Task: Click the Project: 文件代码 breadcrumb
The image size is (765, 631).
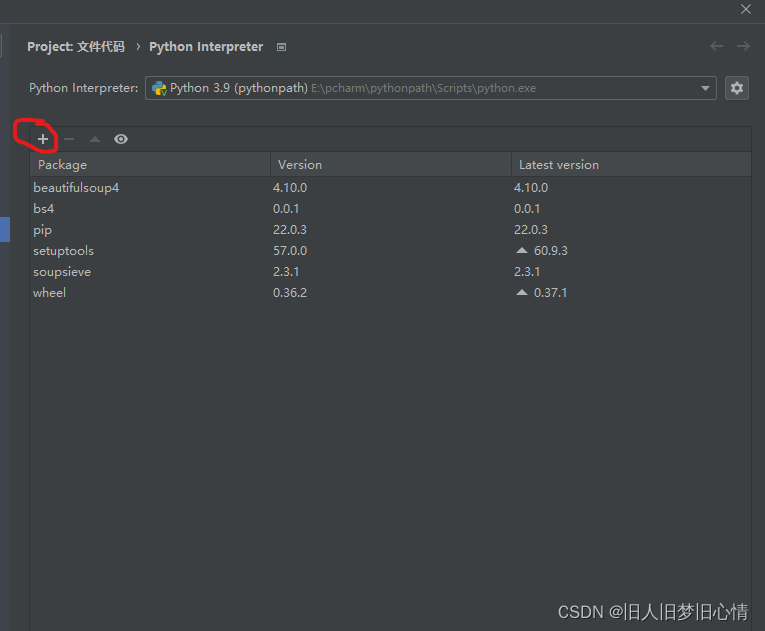Action: (x=76, y=47)
